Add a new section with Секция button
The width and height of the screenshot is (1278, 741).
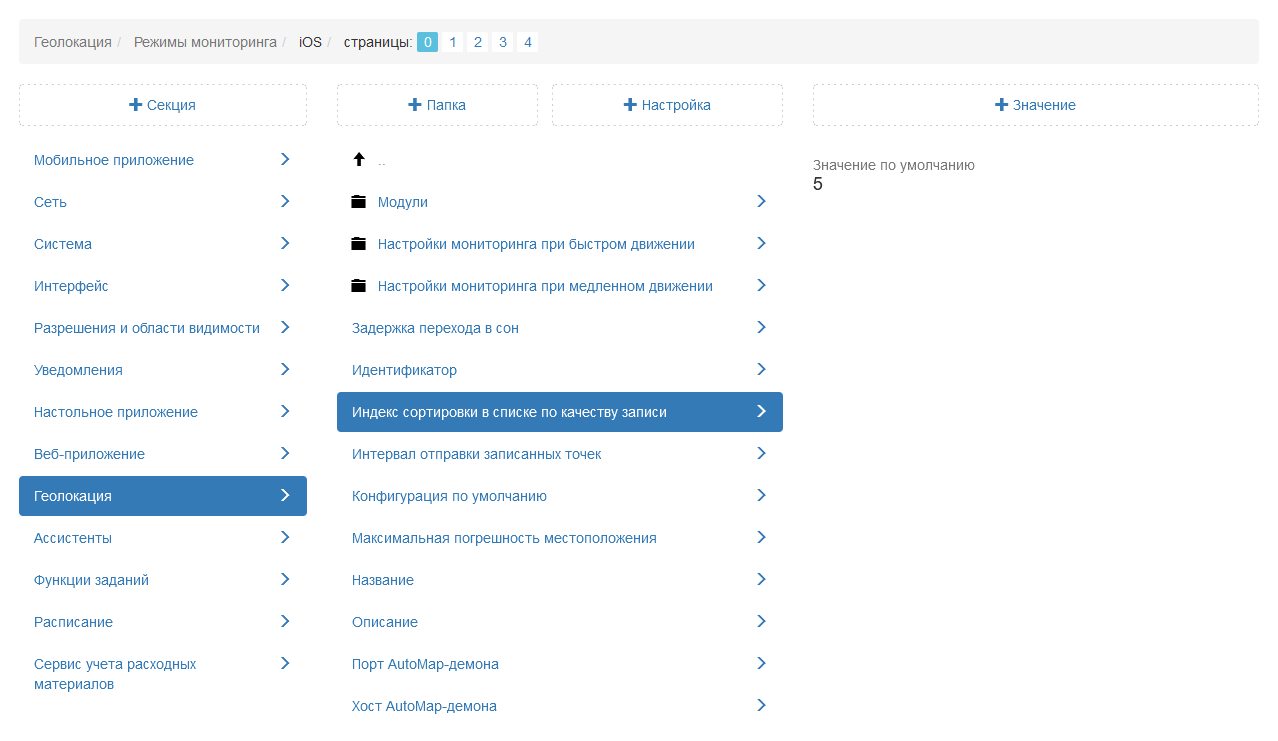click(163, 105)
